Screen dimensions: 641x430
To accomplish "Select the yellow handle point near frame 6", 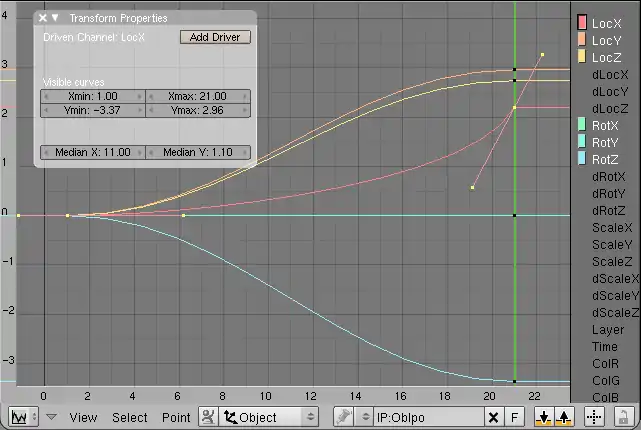I will click(x=184, y=215).
